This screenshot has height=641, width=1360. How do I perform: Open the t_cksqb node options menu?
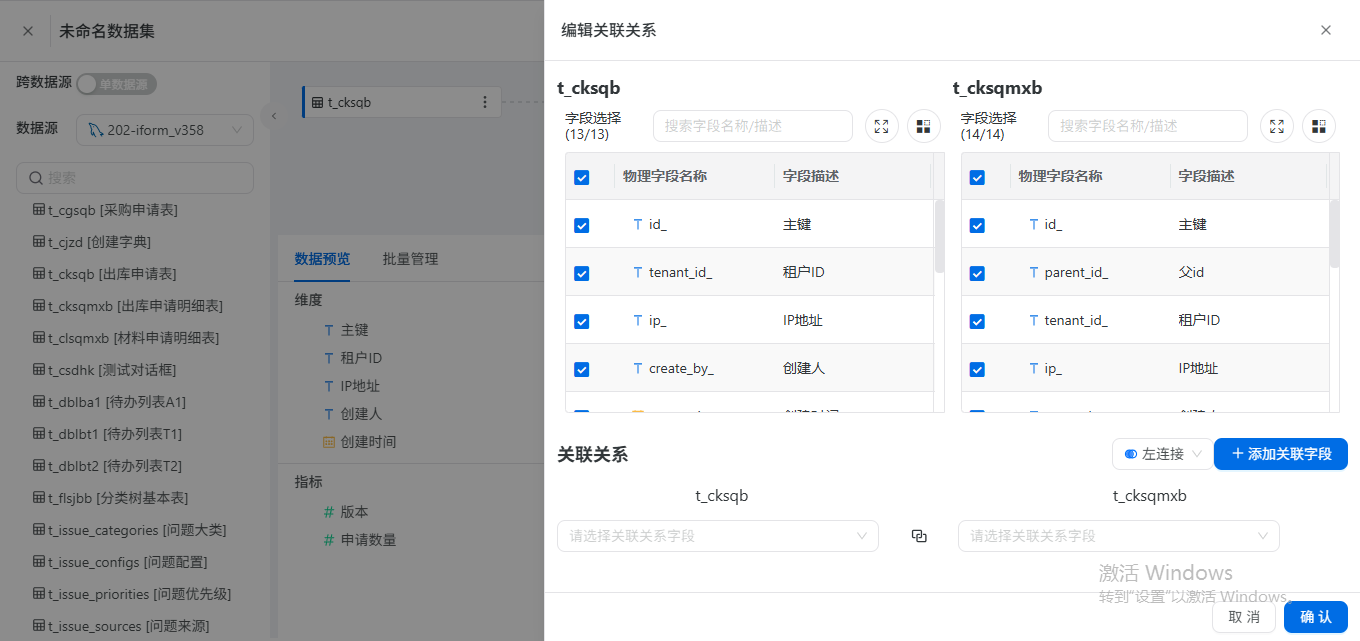[485, 102]
